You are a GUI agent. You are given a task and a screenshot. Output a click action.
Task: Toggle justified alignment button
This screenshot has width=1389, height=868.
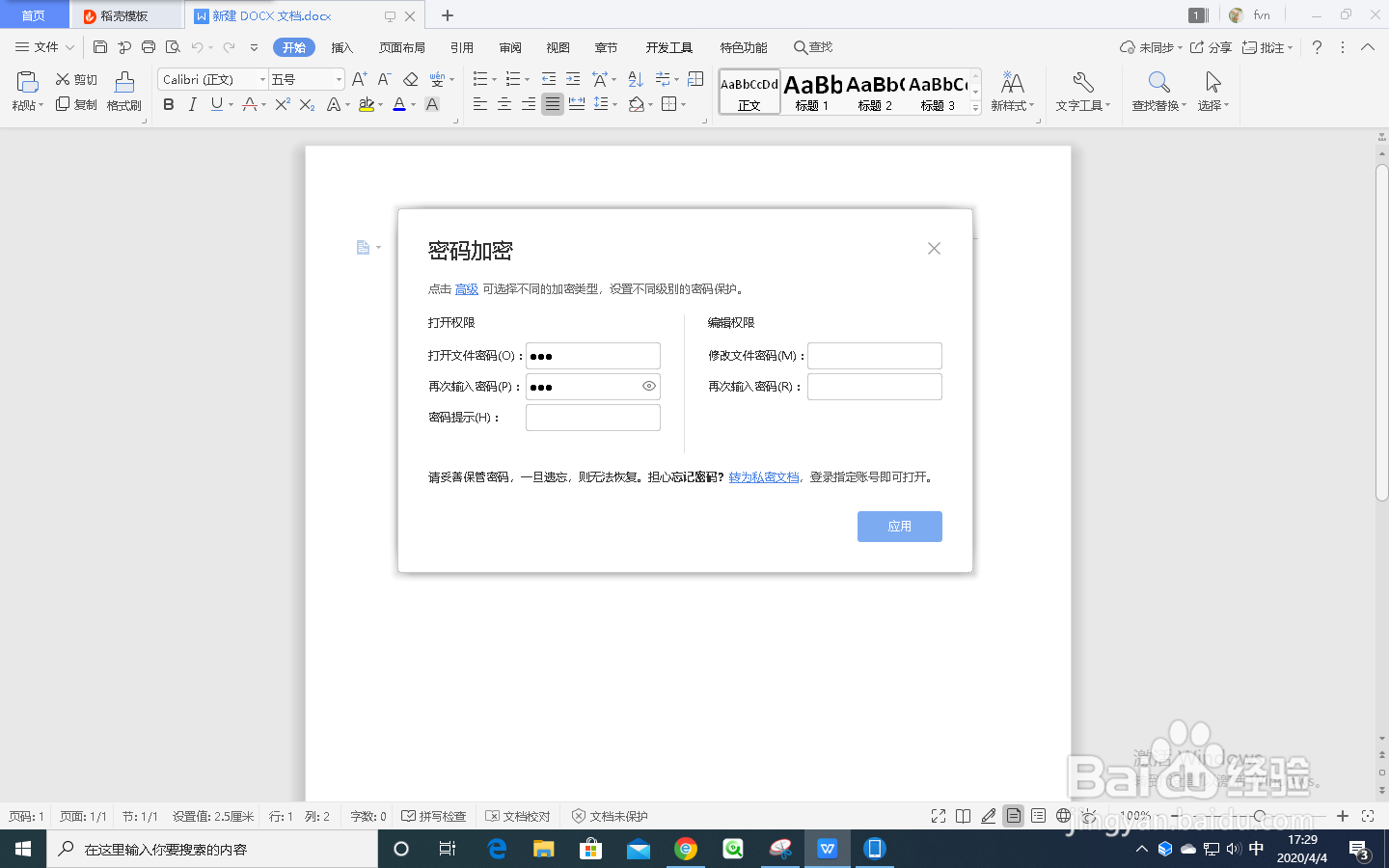pos(553,104)
